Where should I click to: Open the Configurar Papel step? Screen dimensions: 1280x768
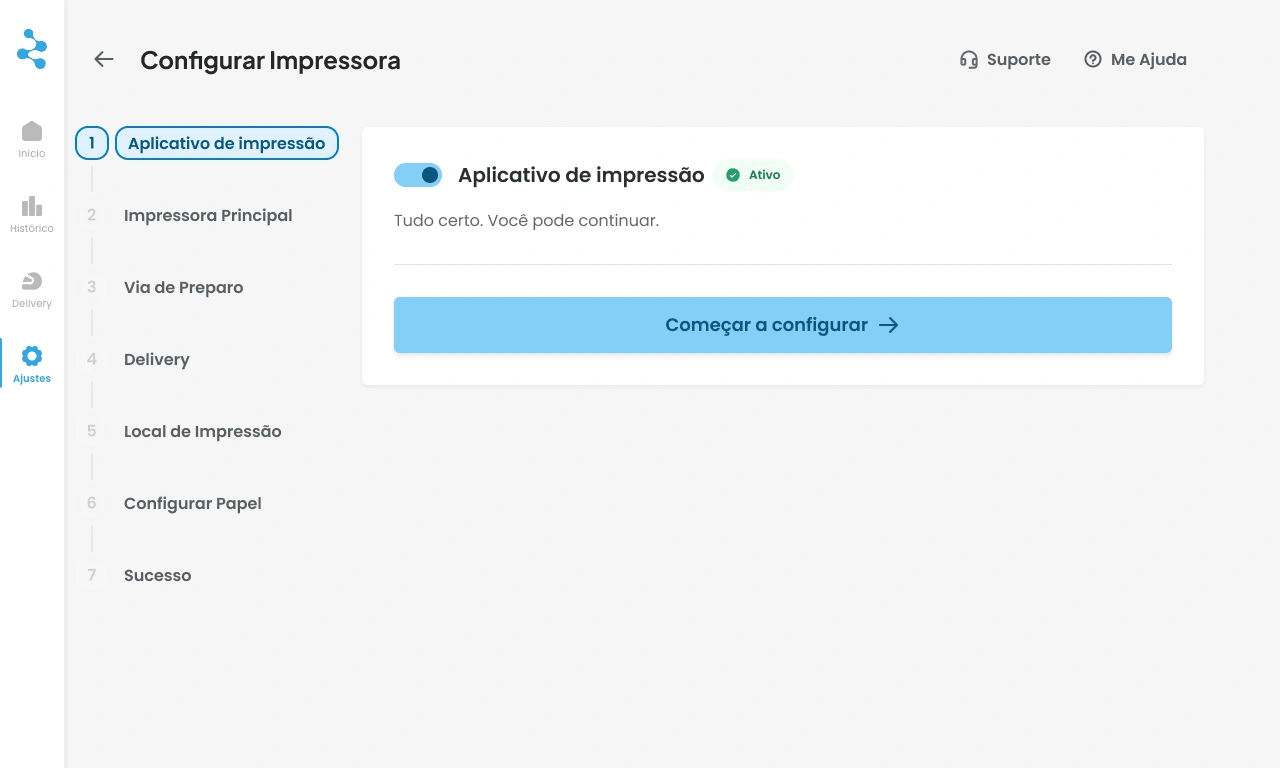click(x=193, y=504)
